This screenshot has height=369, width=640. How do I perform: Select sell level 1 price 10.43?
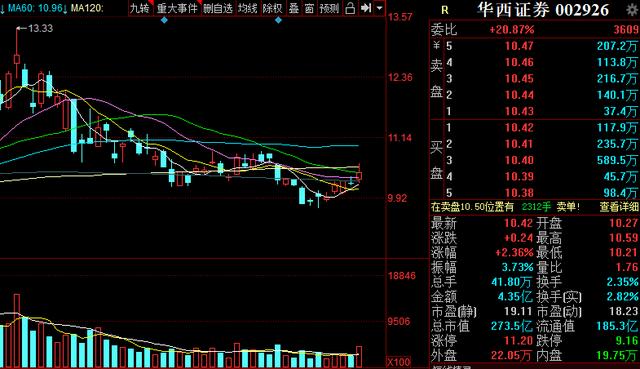[519, 111]
